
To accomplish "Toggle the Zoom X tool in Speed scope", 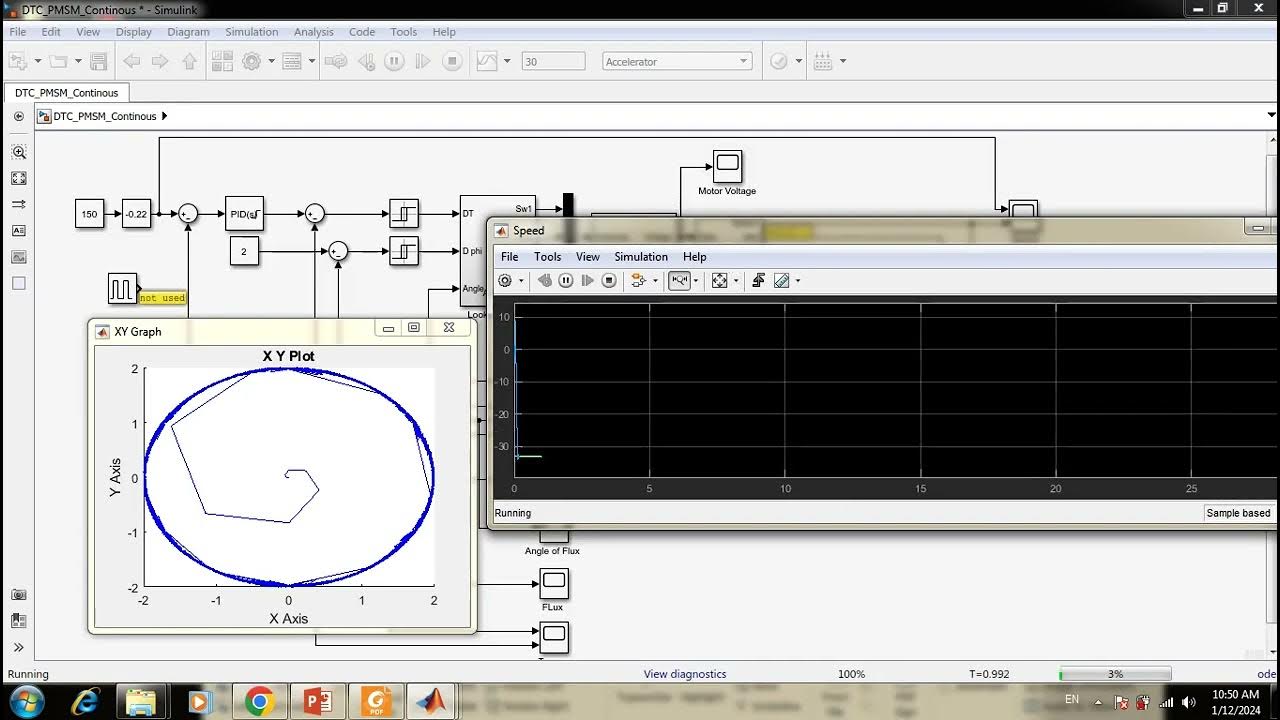I will 680,281.
